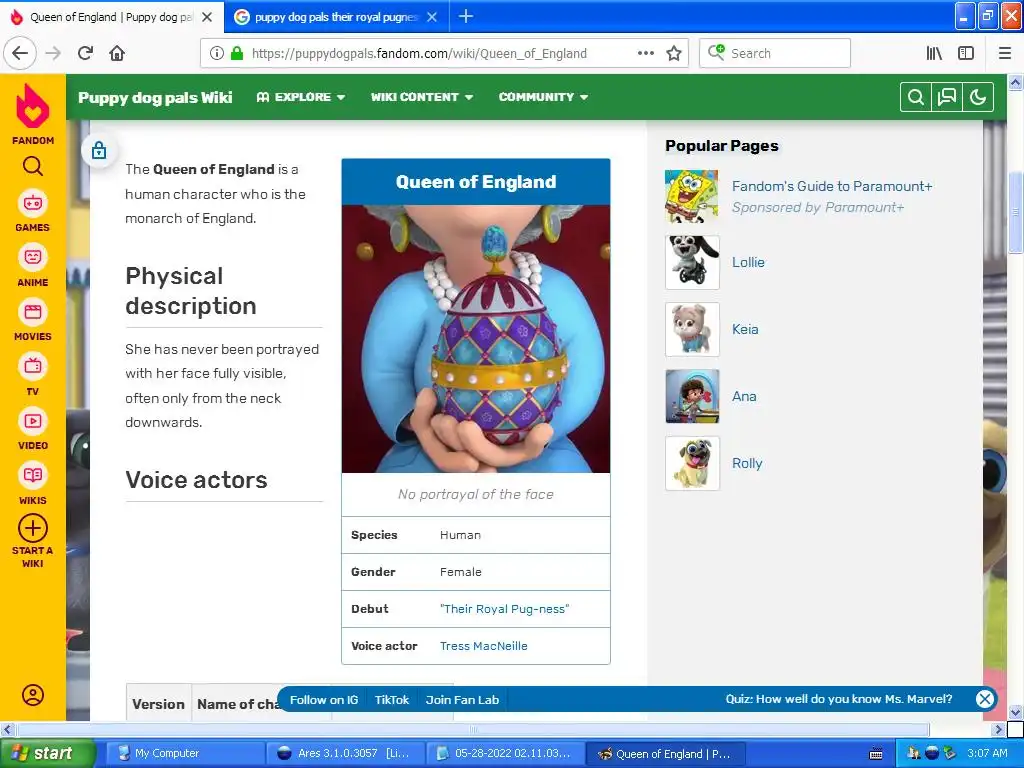Open the Games section icon
The image size is (1024, 768).
pyautogui.click(x=33, y=204)
